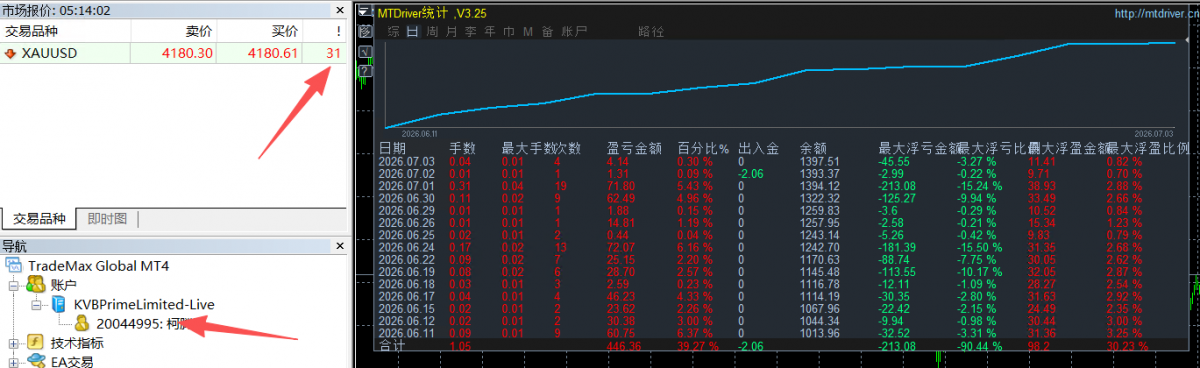This screenshot has height=368, width=1200.
Task: Click the square-root symbol button on chart
Action: [365, 52]
